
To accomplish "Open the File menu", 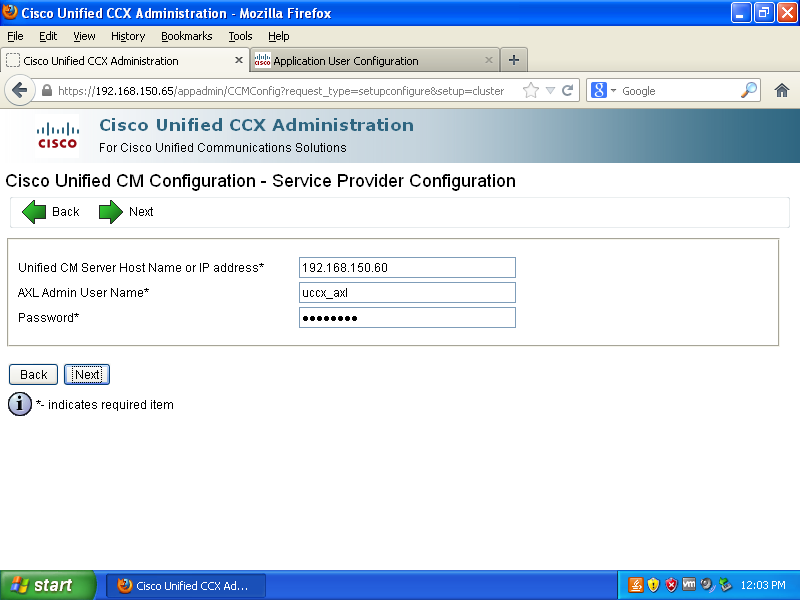I will coord(15,36).
